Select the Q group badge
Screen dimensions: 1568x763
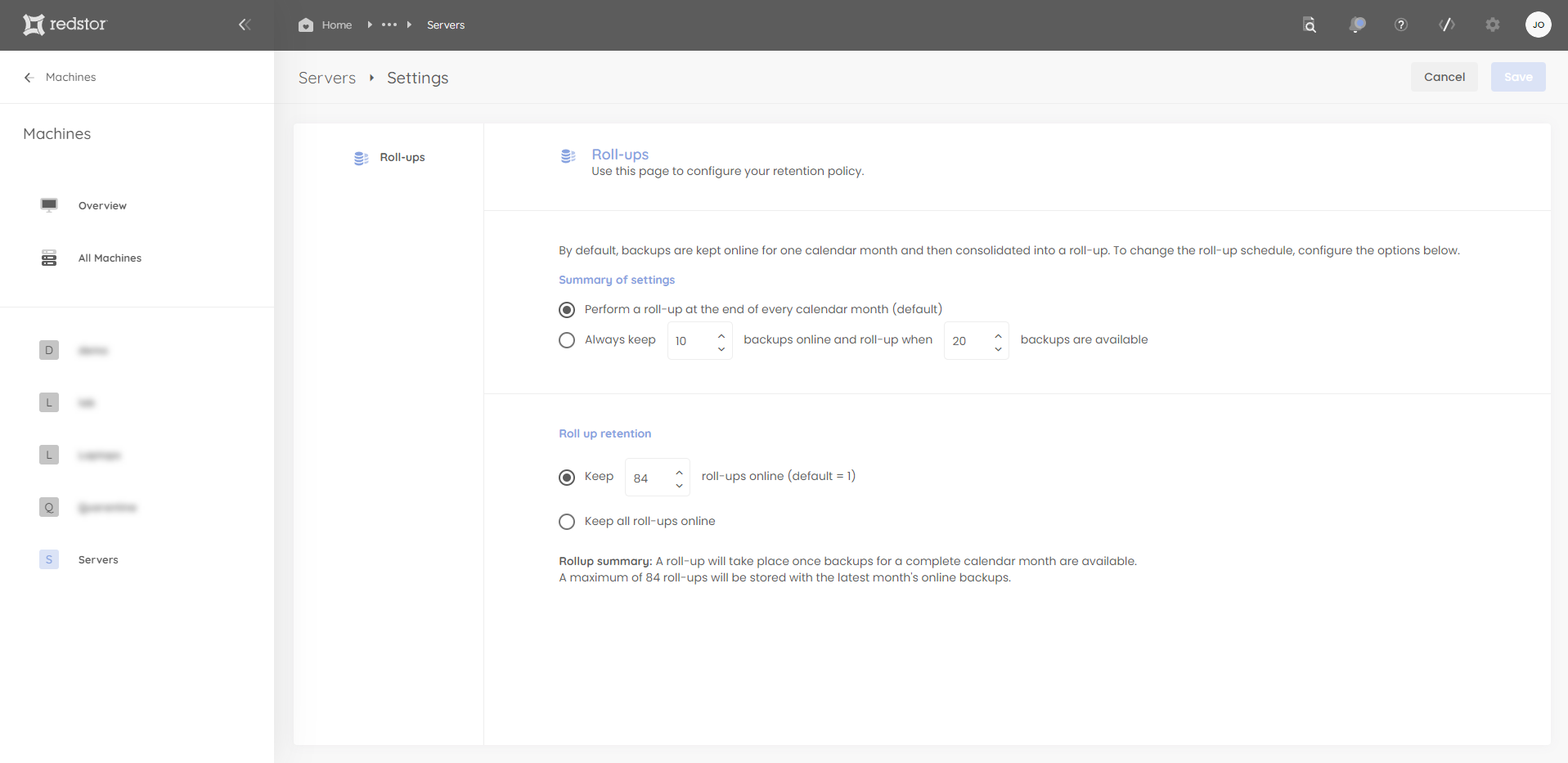click(49, 507)
